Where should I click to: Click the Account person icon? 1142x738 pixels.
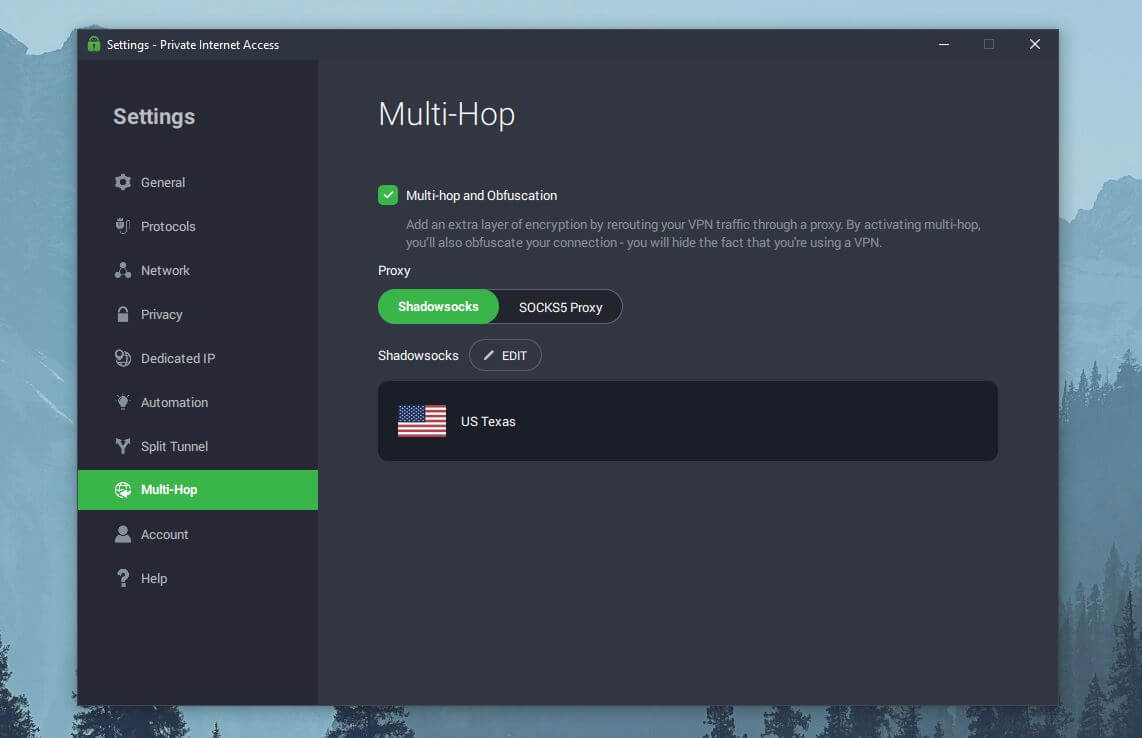coord(123,534)
